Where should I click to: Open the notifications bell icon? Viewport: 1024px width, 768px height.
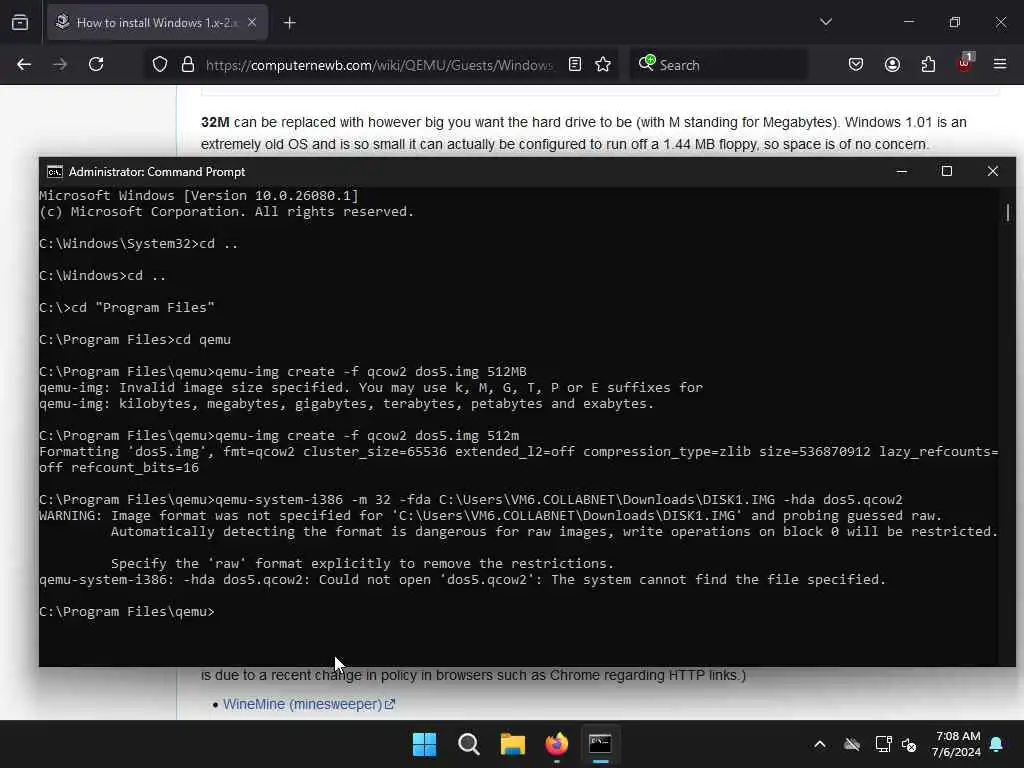click(x=997, y=744)
